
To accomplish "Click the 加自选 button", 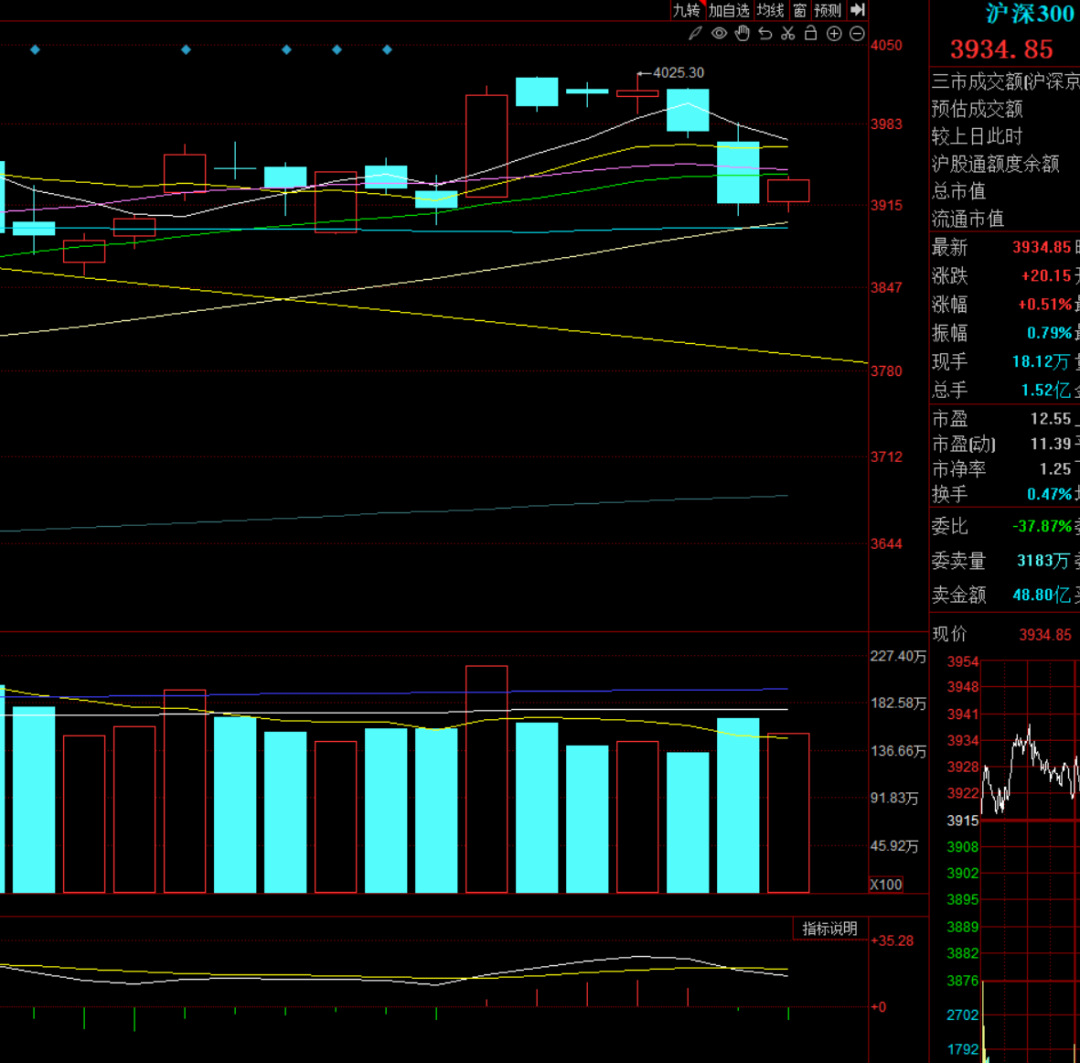I will click(729, 10).
